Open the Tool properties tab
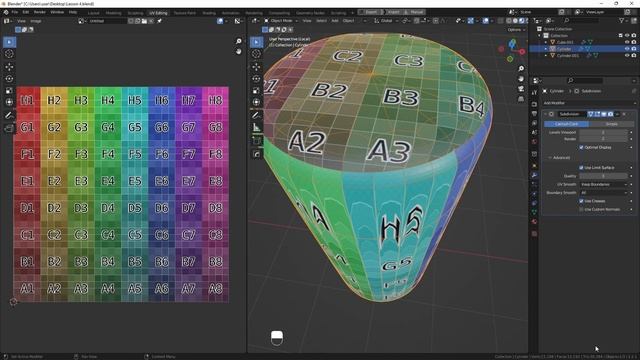Screen dimensions: 640x360 click(x=534, y=93)
